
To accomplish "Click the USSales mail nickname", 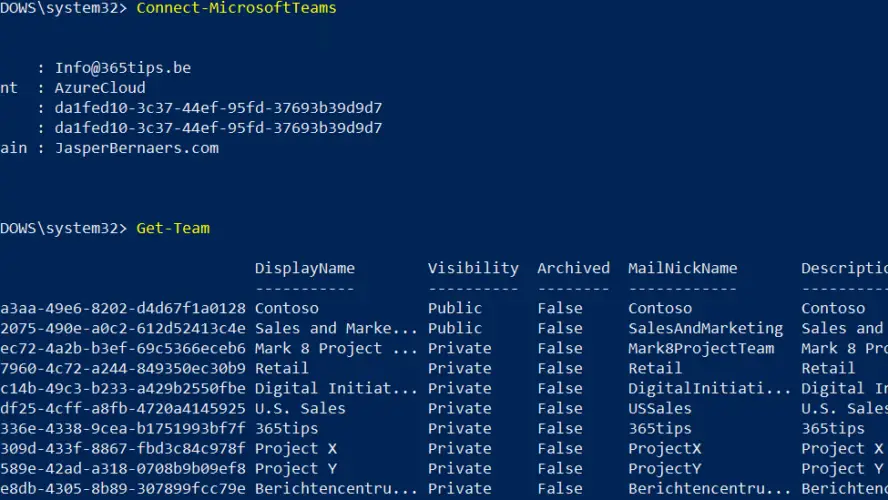I will tap(659, 408).
